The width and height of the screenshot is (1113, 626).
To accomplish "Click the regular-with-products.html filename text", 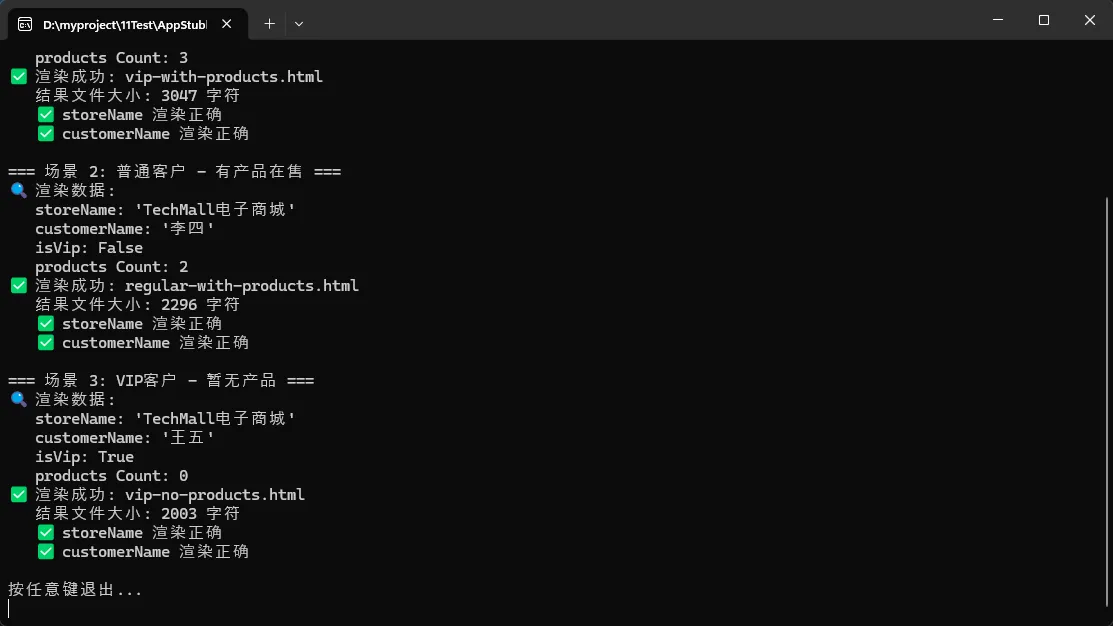I will pos(241,286).
